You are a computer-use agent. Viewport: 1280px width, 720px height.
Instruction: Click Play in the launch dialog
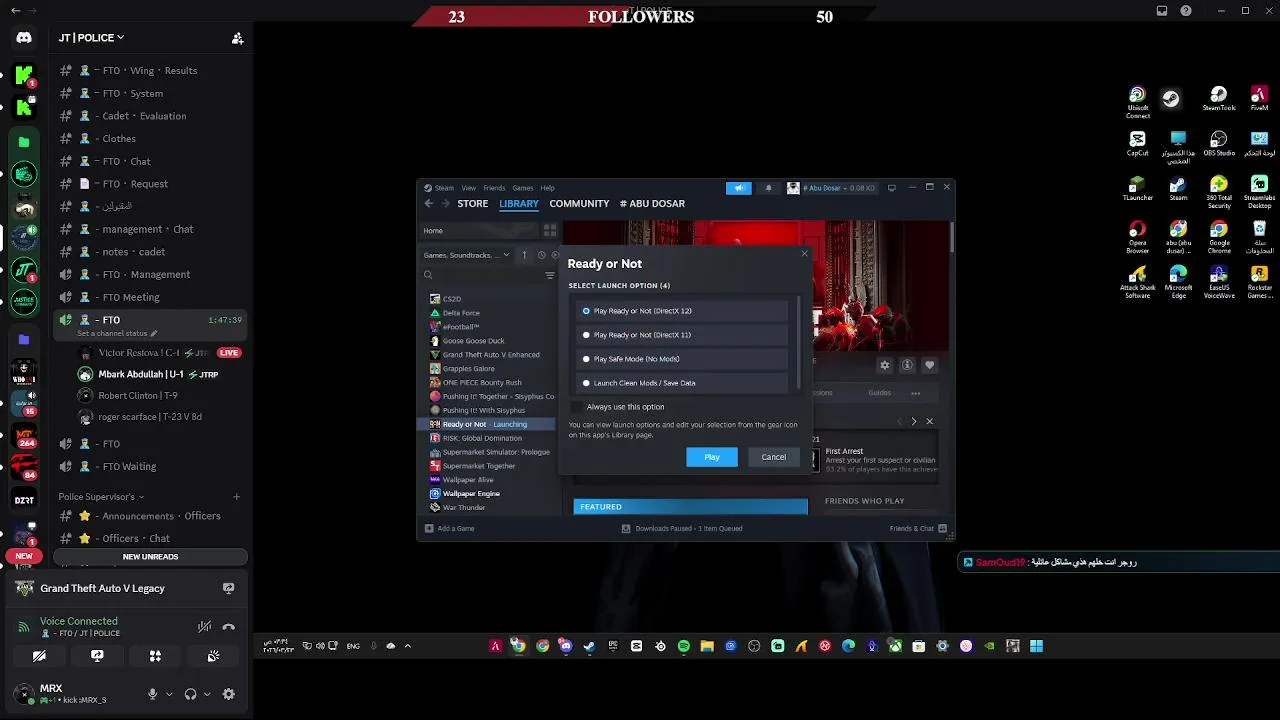pos(712,457)
